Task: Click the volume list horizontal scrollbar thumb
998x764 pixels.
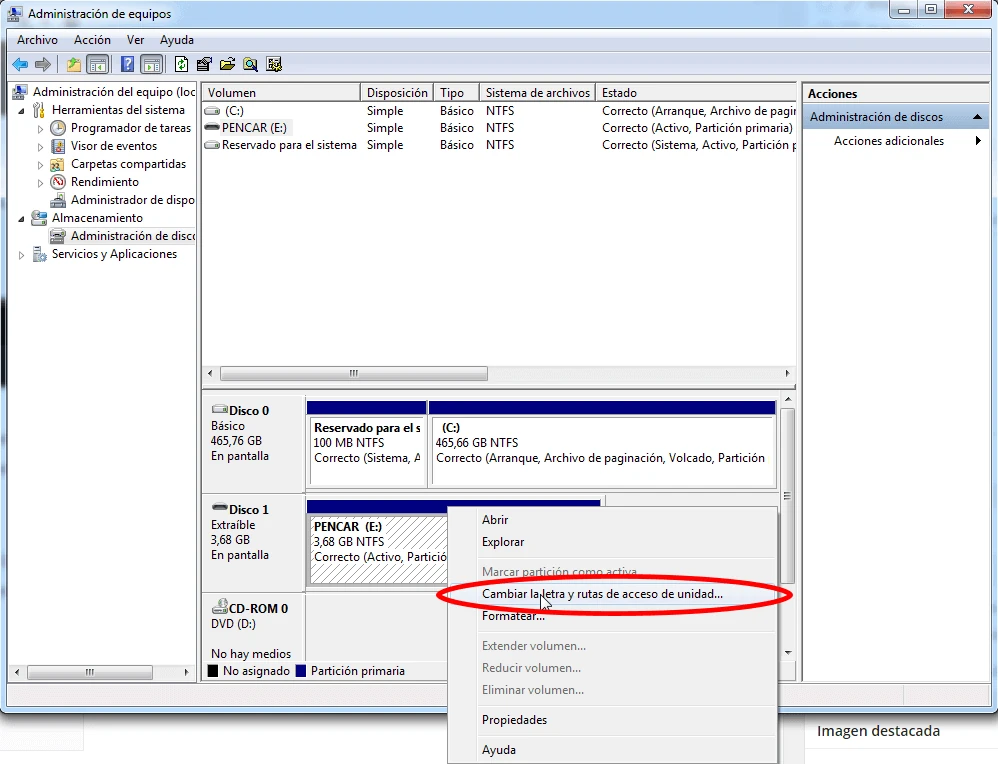Action: 354,374
